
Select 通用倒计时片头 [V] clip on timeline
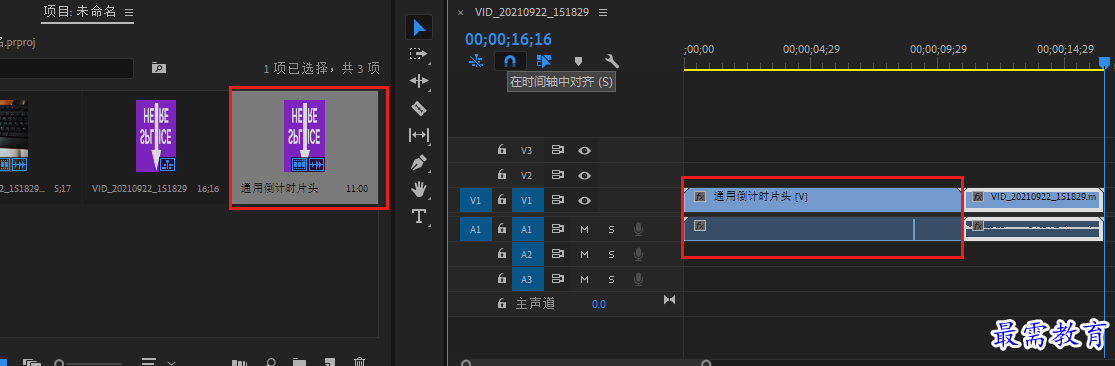(822, 200)
